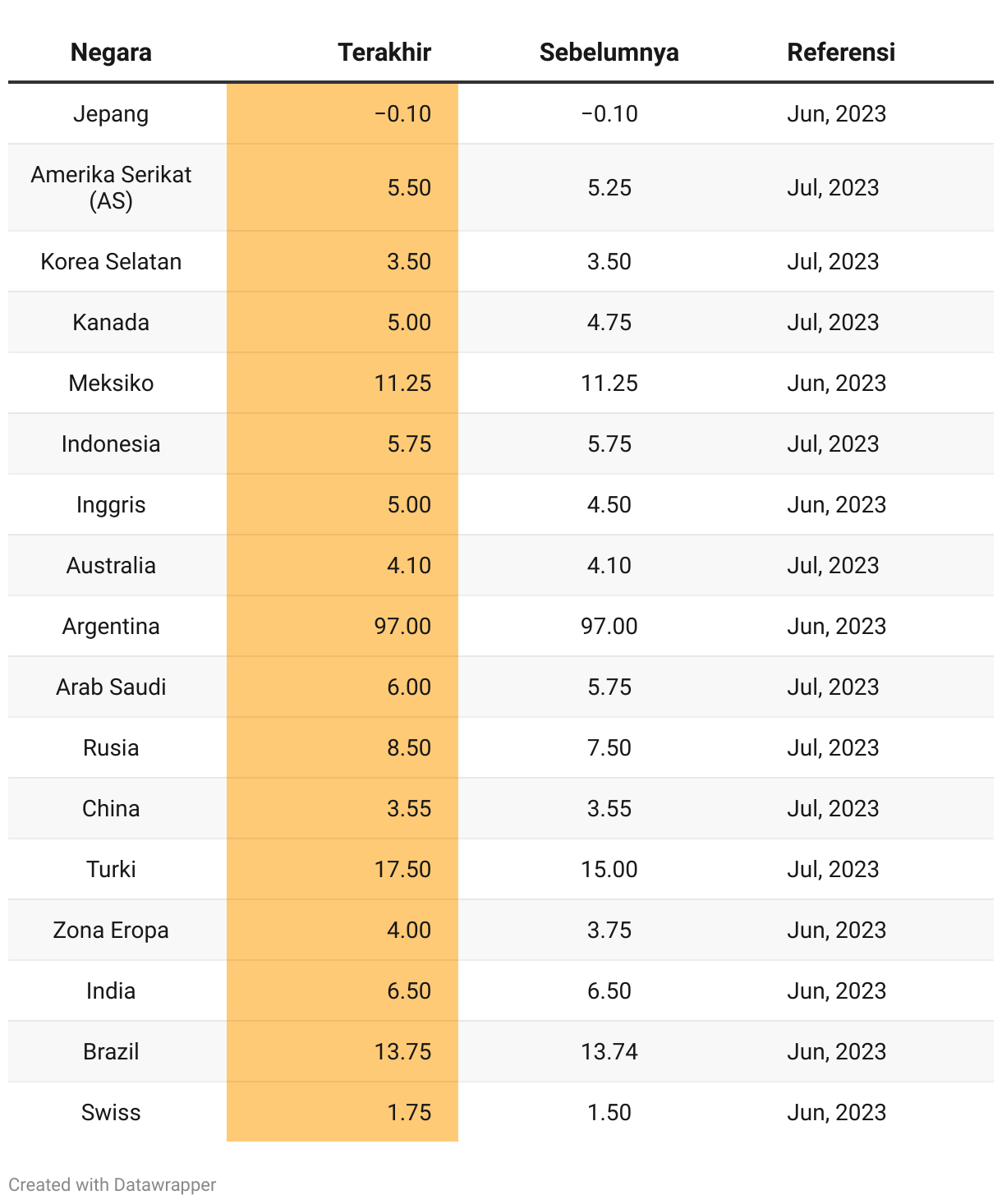Click the Indonesia row name
This screenshot has width=1002, height=1204.
[111, 443]
